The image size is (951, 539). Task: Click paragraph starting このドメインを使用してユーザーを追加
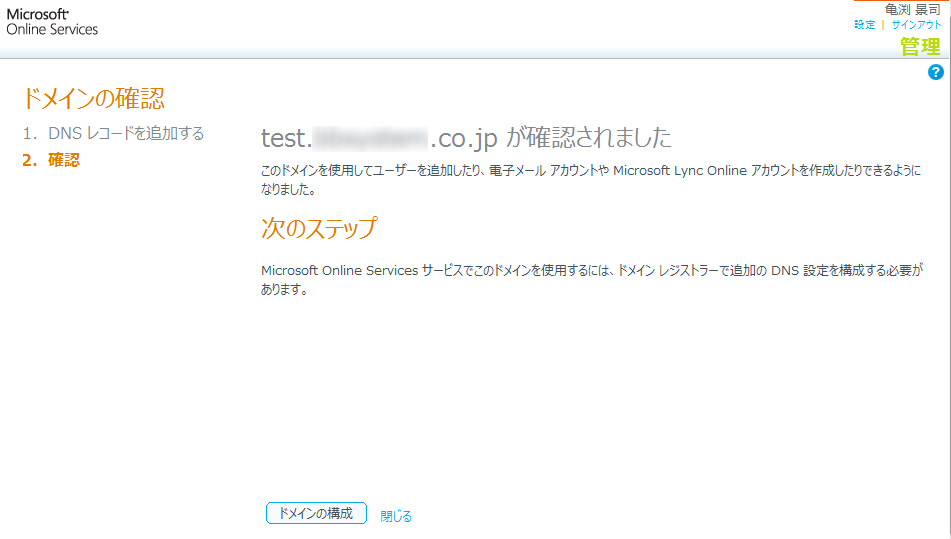591,179
